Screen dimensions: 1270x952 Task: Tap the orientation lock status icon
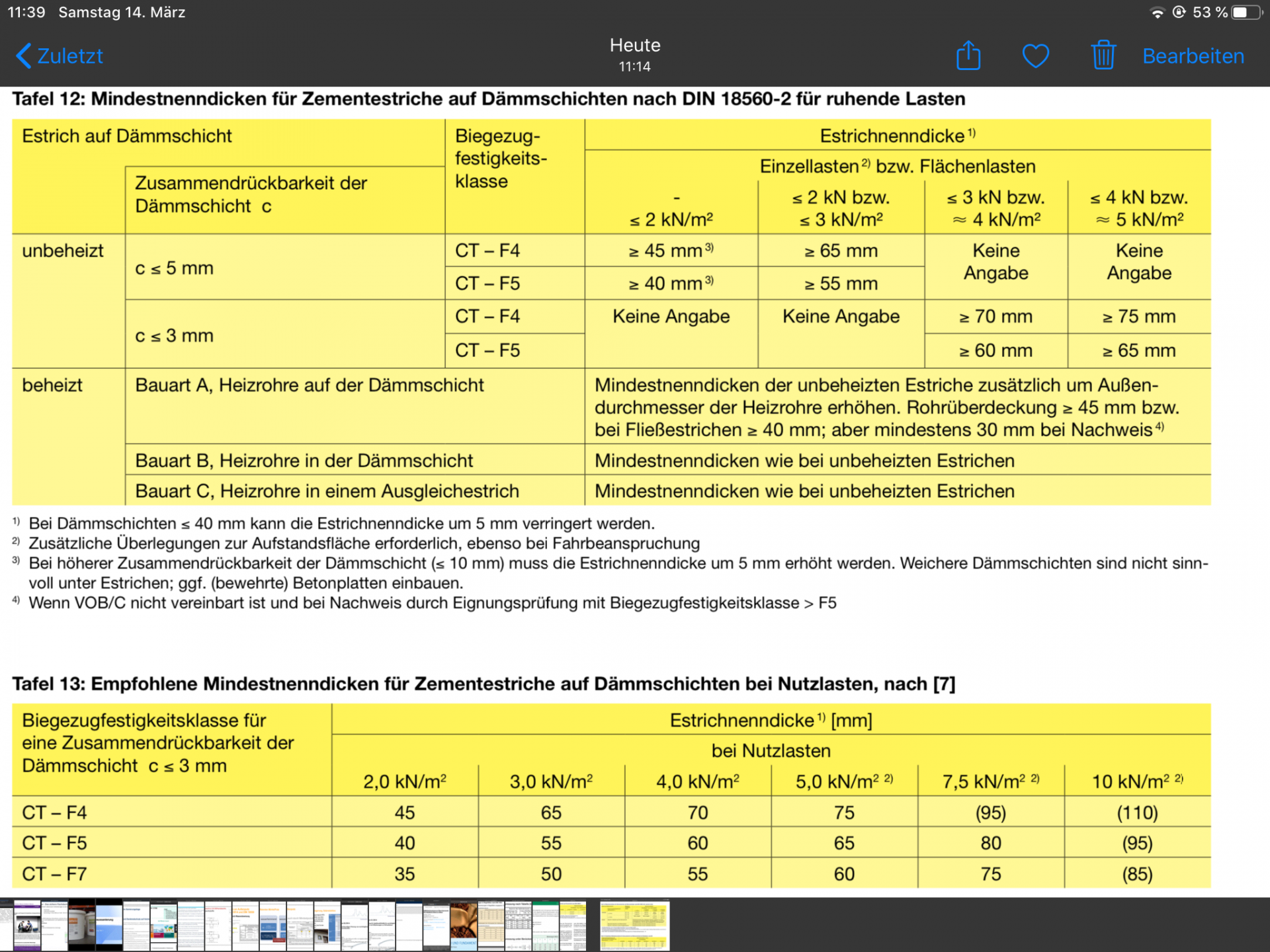1179,13
